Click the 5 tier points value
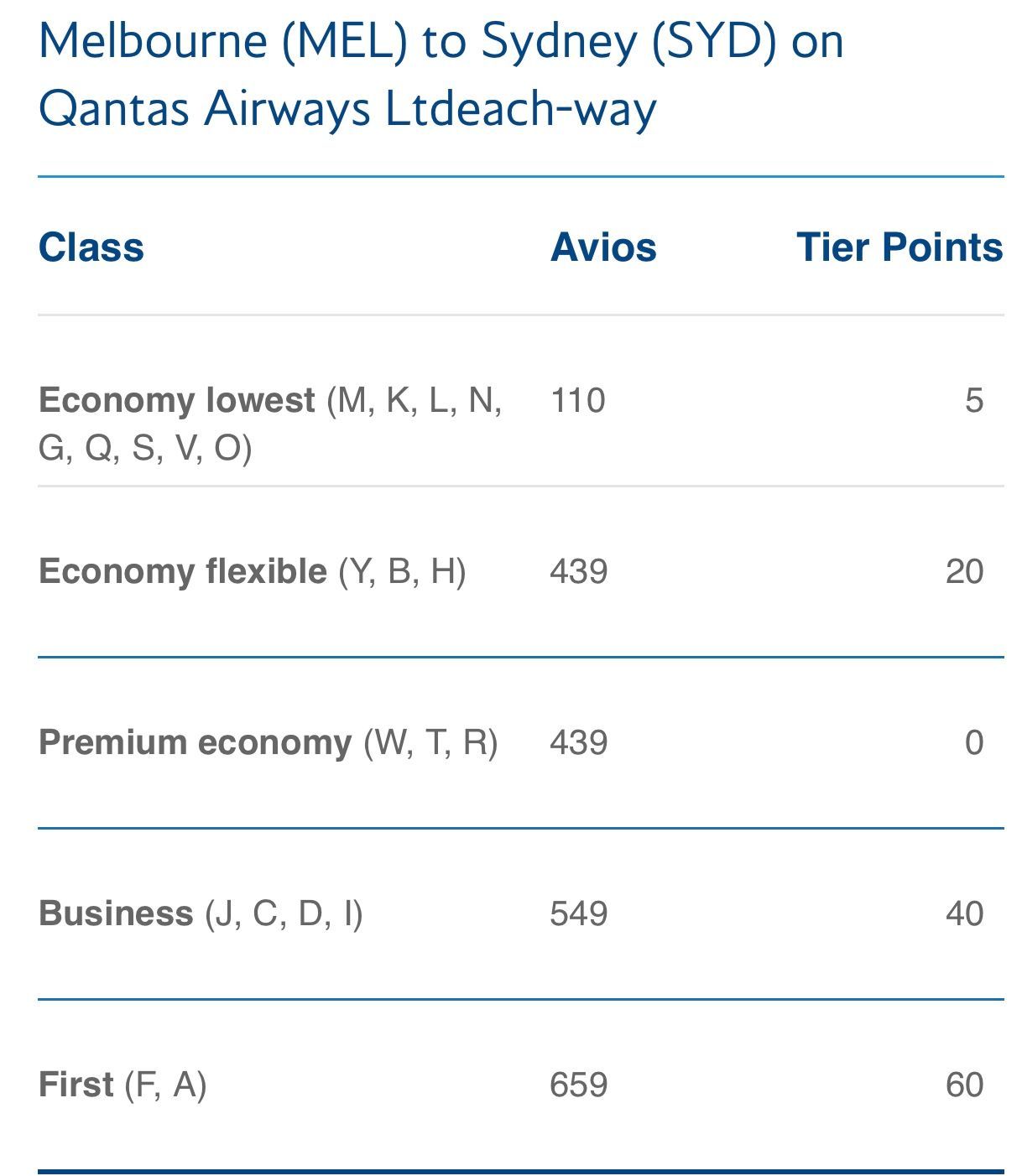This screenshot has height=1176, width=1022. pos(973,400)
